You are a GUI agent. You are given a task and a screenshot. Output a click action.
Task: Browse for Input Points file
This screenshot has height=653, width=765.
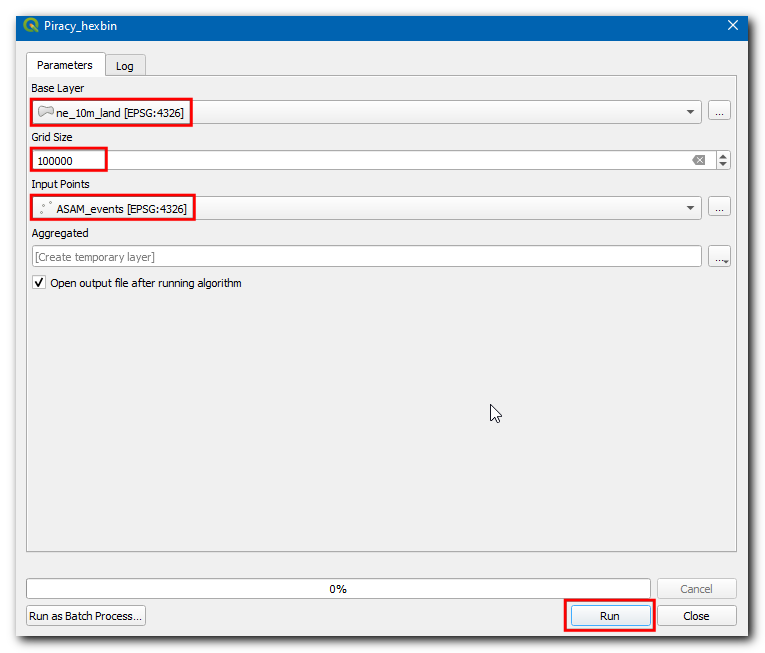point(720,207)
